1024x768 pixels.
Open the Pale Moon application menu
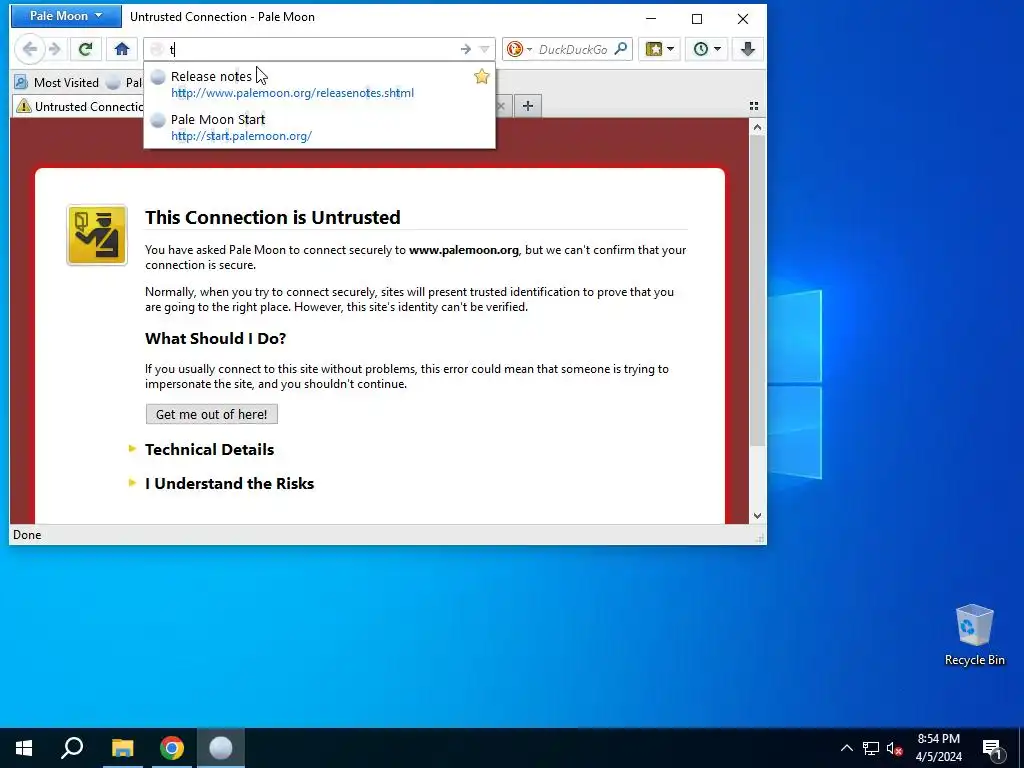[66, 16]
